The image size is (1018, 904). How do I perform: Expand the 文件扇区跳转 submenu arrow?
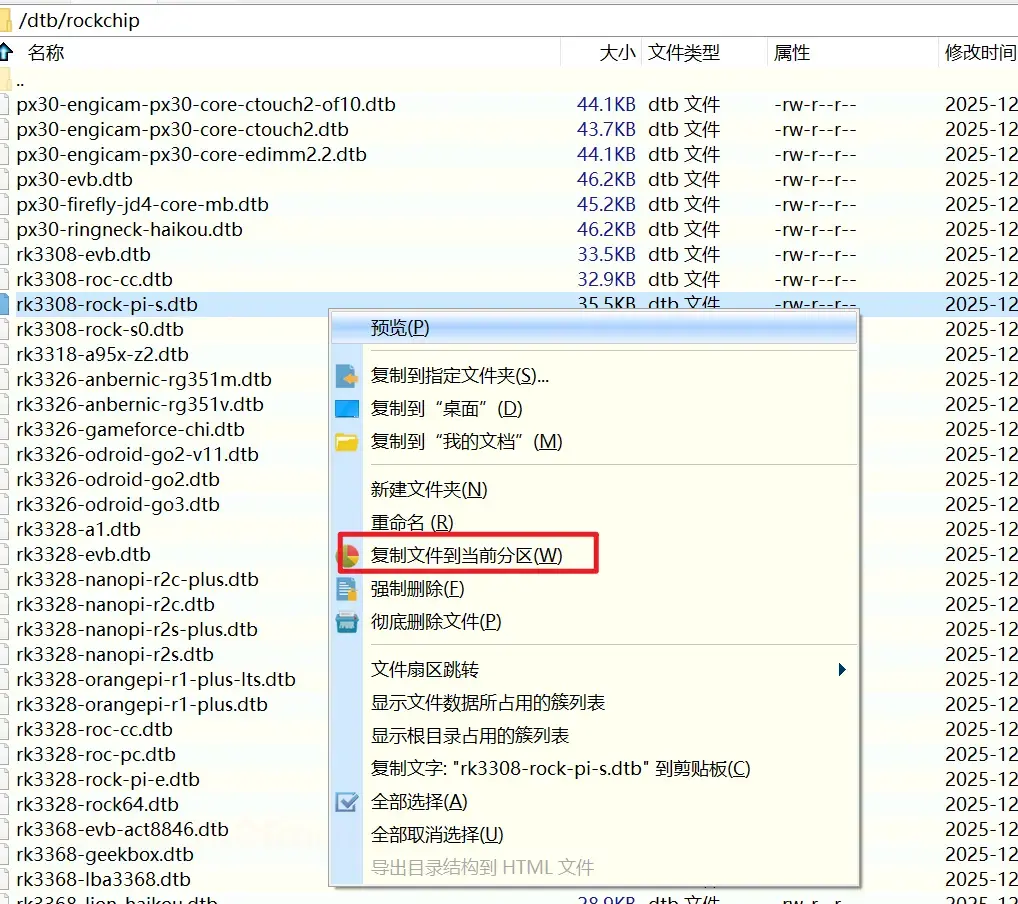[842, 670]
